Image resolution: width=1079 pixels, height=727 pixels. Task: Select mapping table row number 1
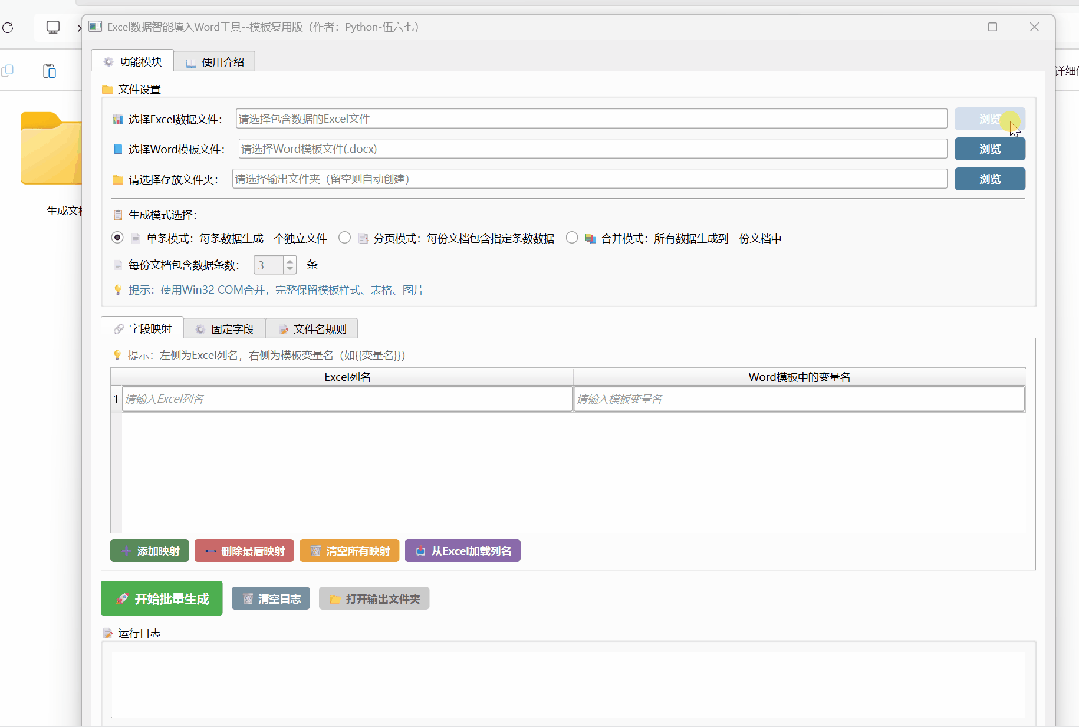click(x=116, y=399)
